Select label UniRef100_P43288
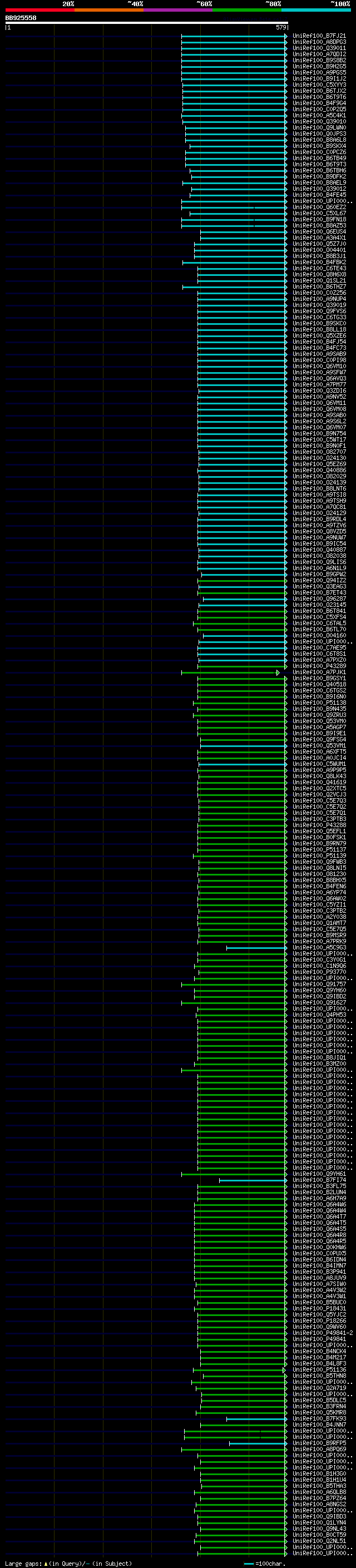The width and height of the screenshot is (356, 1568). 319,825
